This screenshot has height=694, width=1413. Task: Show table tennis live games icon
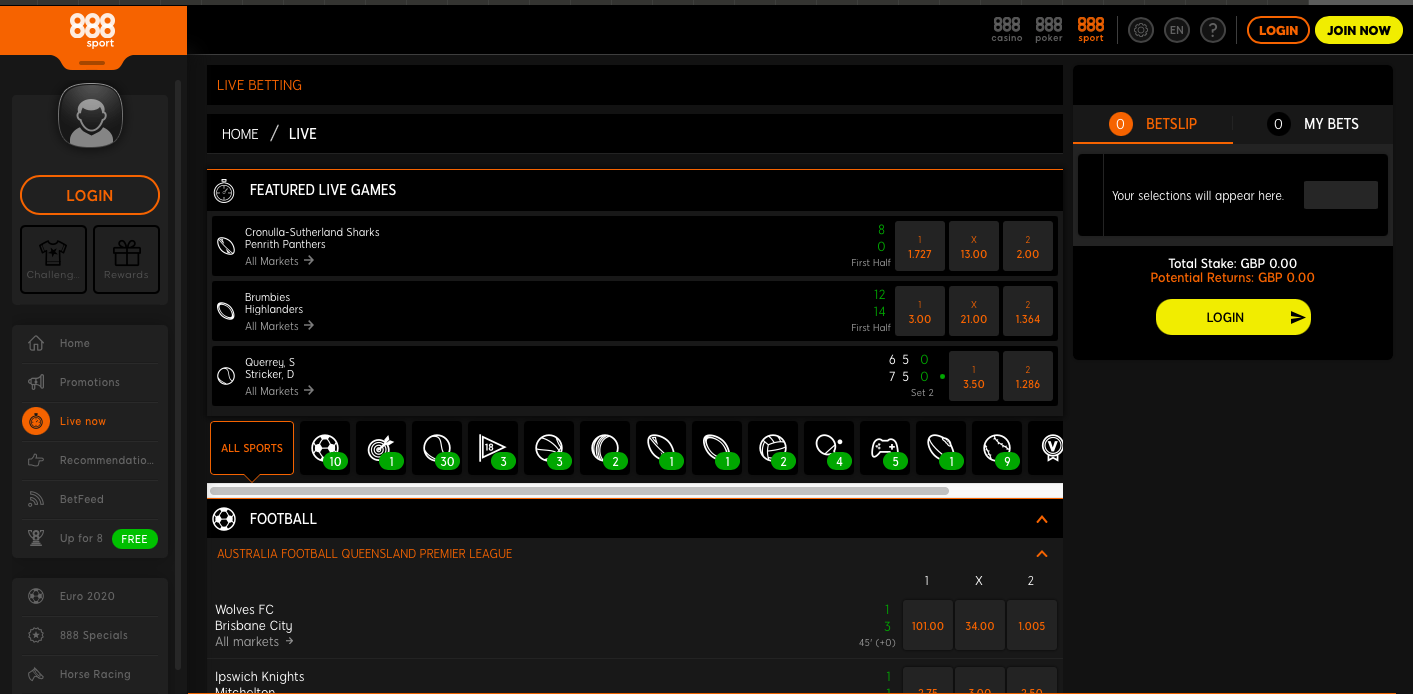(829, 448)
